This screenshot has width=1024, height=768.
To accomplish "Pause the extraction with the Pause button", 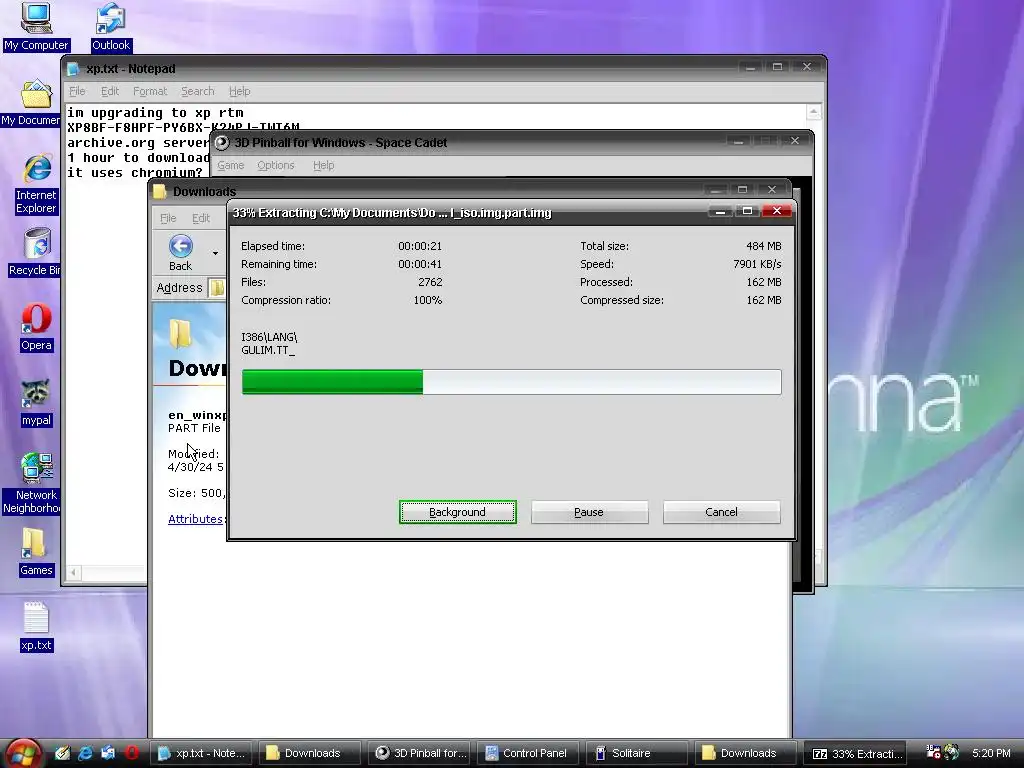I will 589,512.
